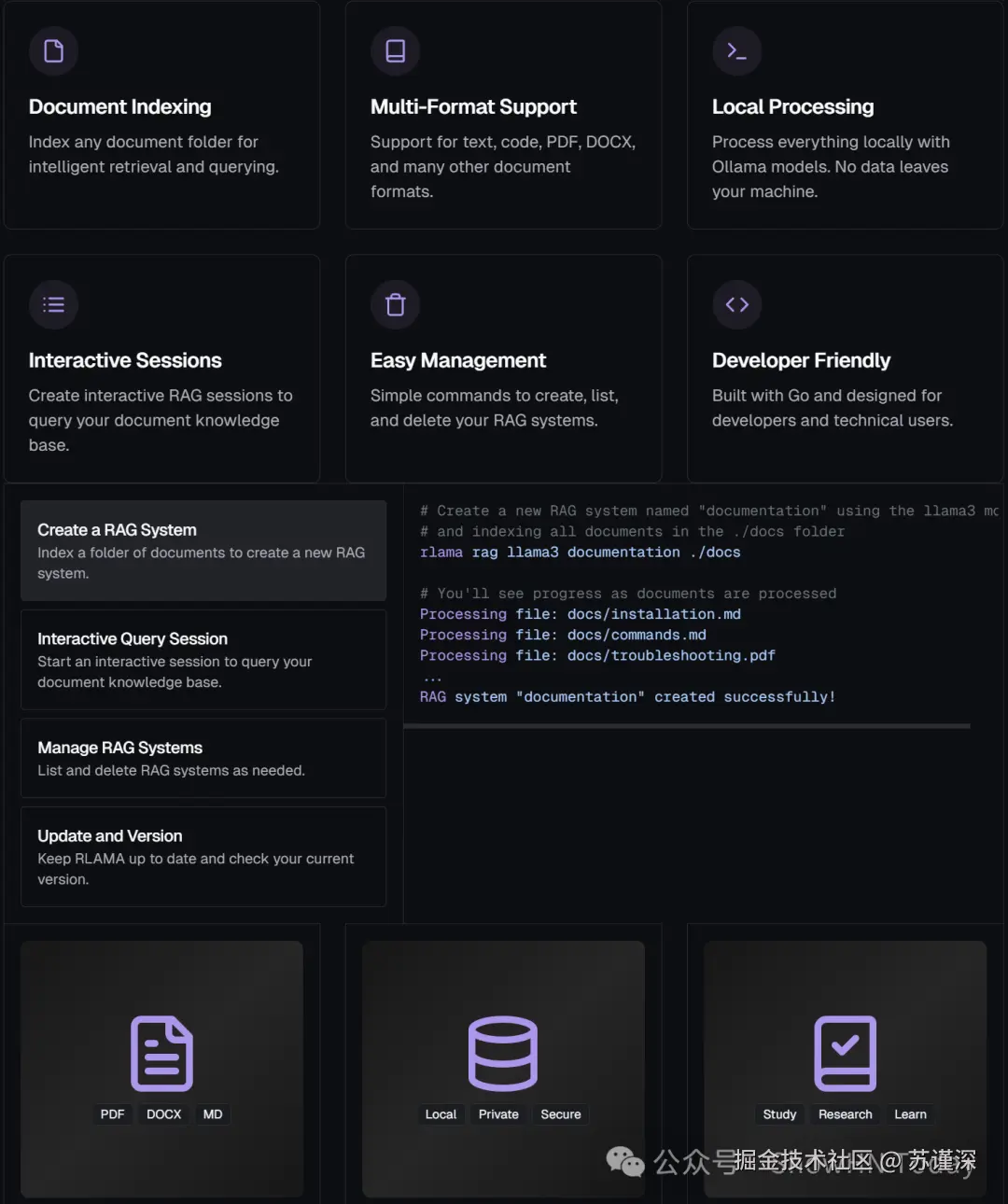Click the Multi-Format Support heading

(473, 106)
